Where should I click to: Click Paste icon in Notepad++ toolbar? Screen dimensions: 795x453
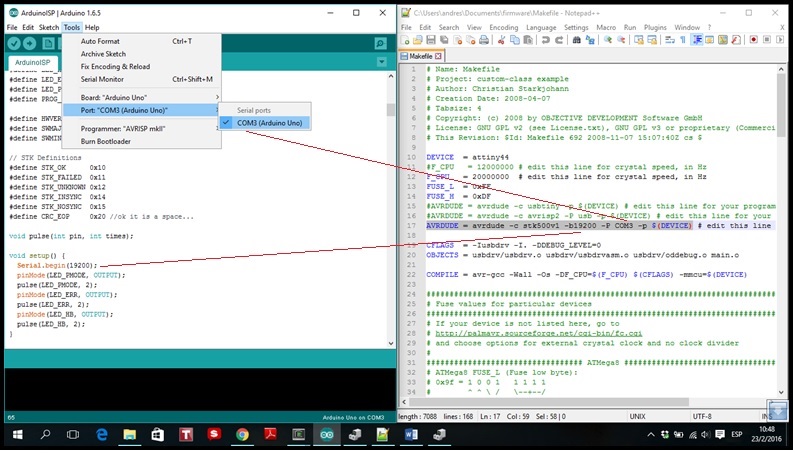click(x=528, y=40)
